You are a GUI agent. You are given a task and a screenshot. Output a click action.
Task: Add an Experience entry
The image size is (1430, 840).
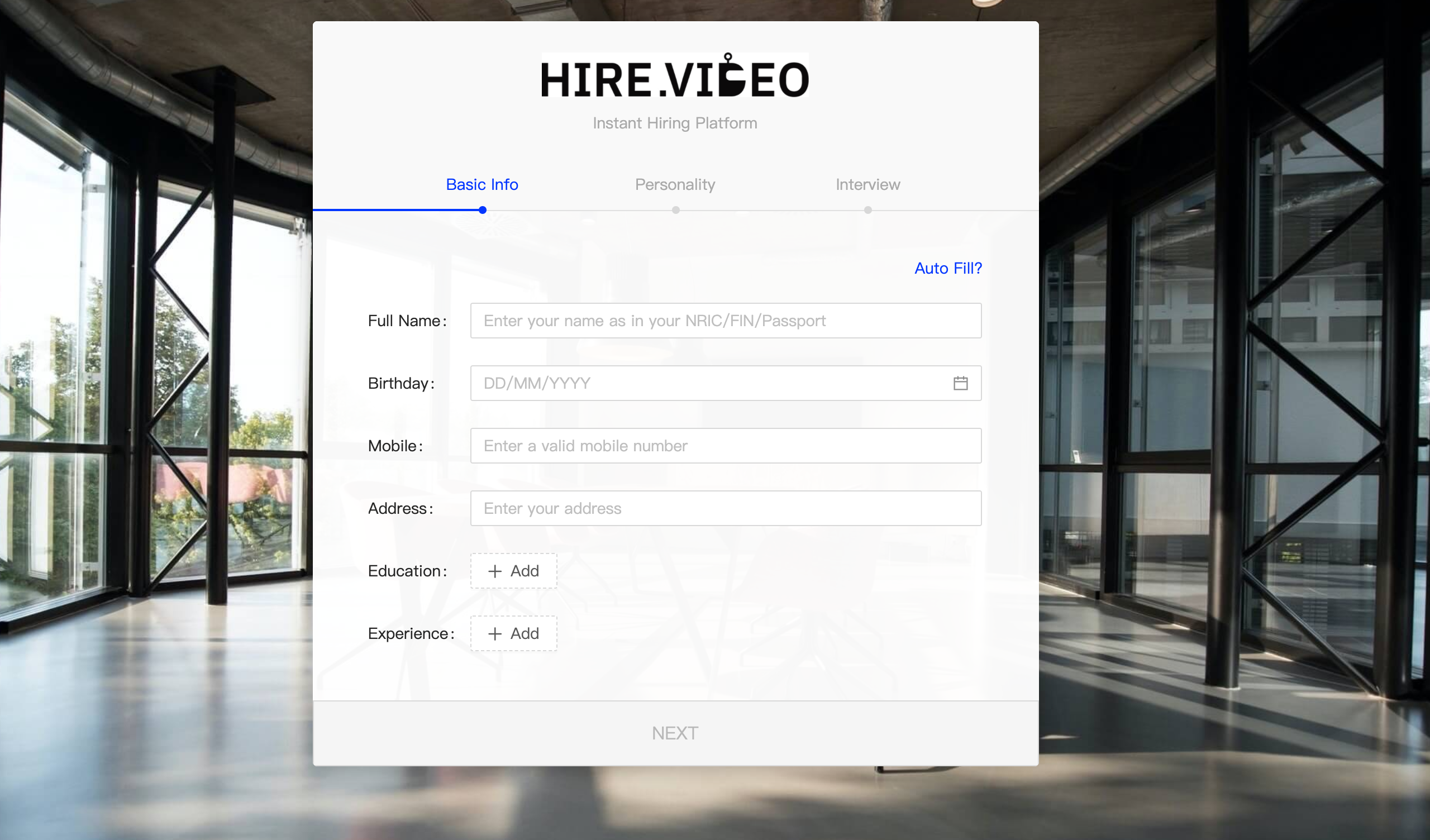point(513,633)
